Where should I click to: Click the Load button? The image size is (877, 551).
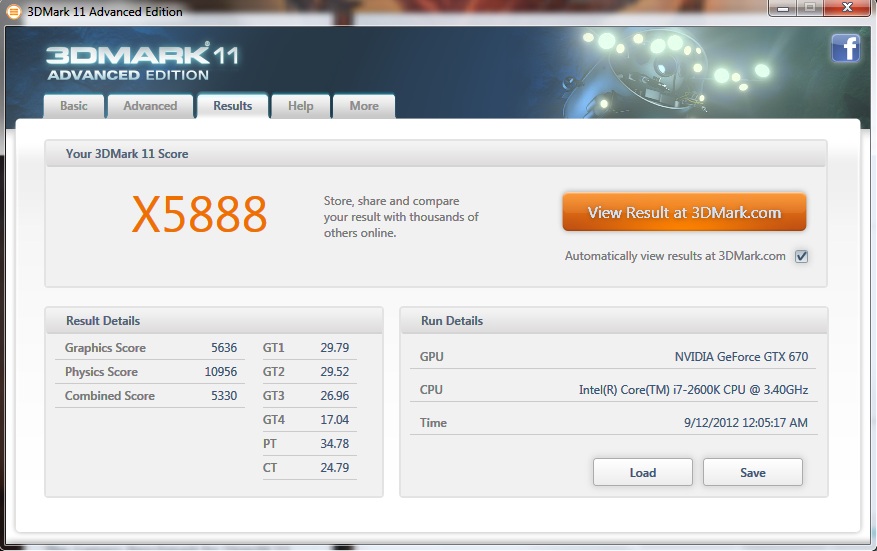[643, 473]
